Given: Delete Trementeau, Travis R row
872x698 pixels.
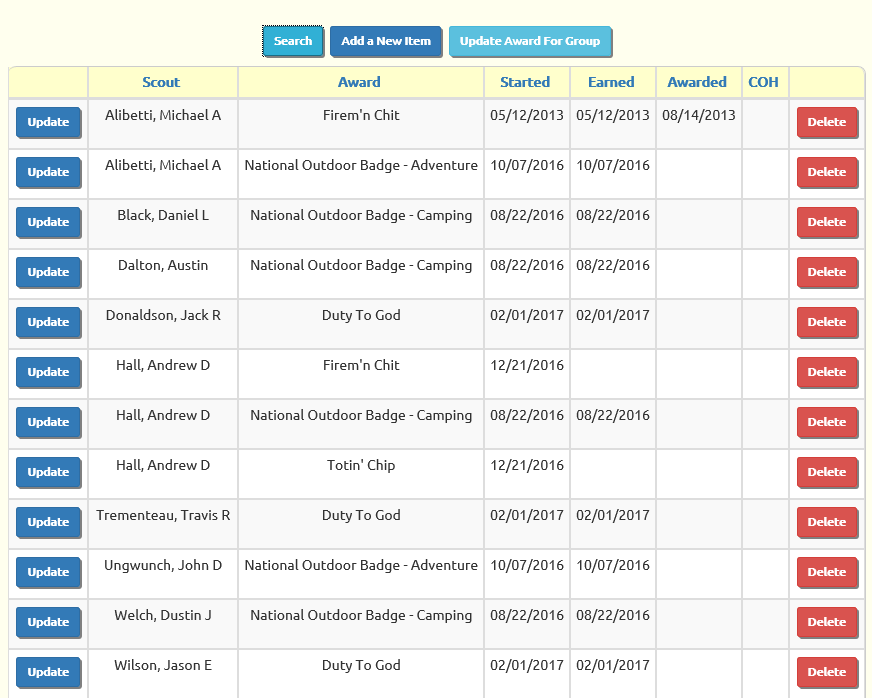Looking at the screenshot, I should click(x=827, y=523).
